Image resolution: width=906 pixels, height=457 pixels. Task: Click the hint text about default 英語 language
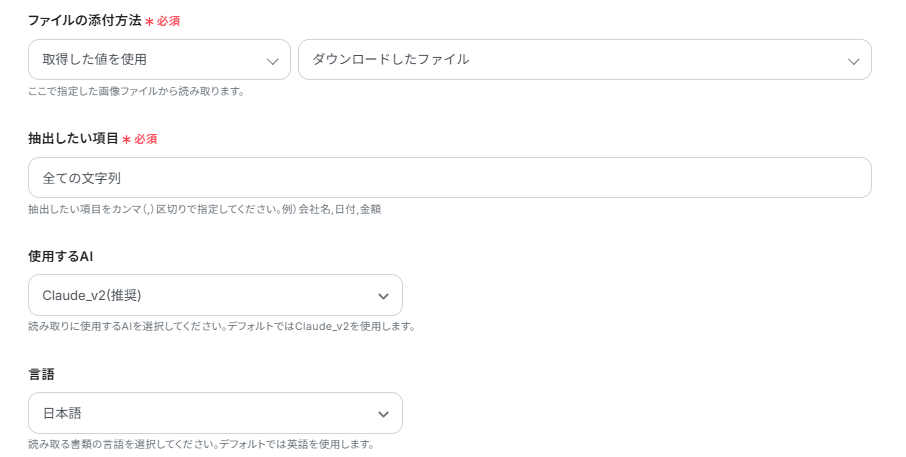coord(201,444)
